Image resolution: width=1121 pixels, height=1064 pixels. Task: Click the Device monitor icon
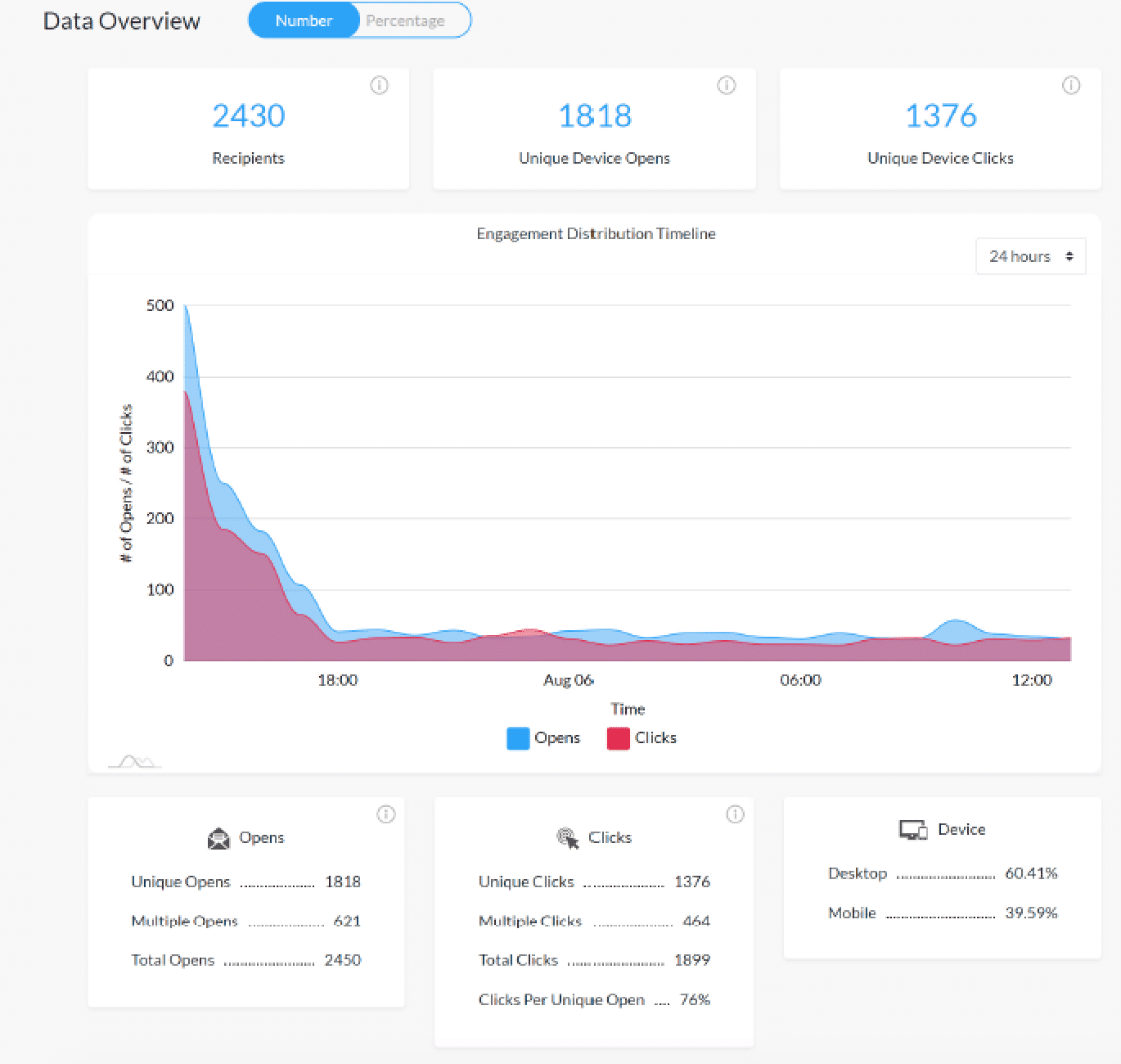[x=913, y=830]
